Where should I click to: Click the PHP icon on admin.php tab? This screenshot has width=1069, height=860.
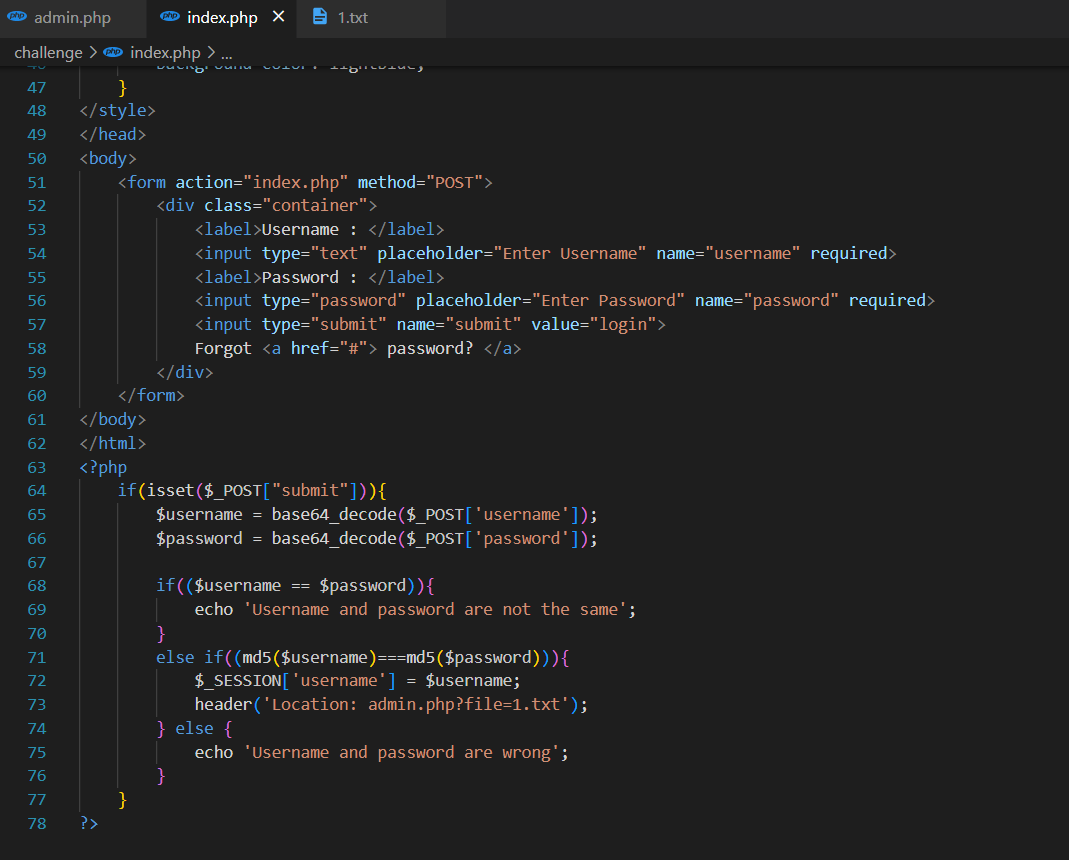click(x=17, y=17)
